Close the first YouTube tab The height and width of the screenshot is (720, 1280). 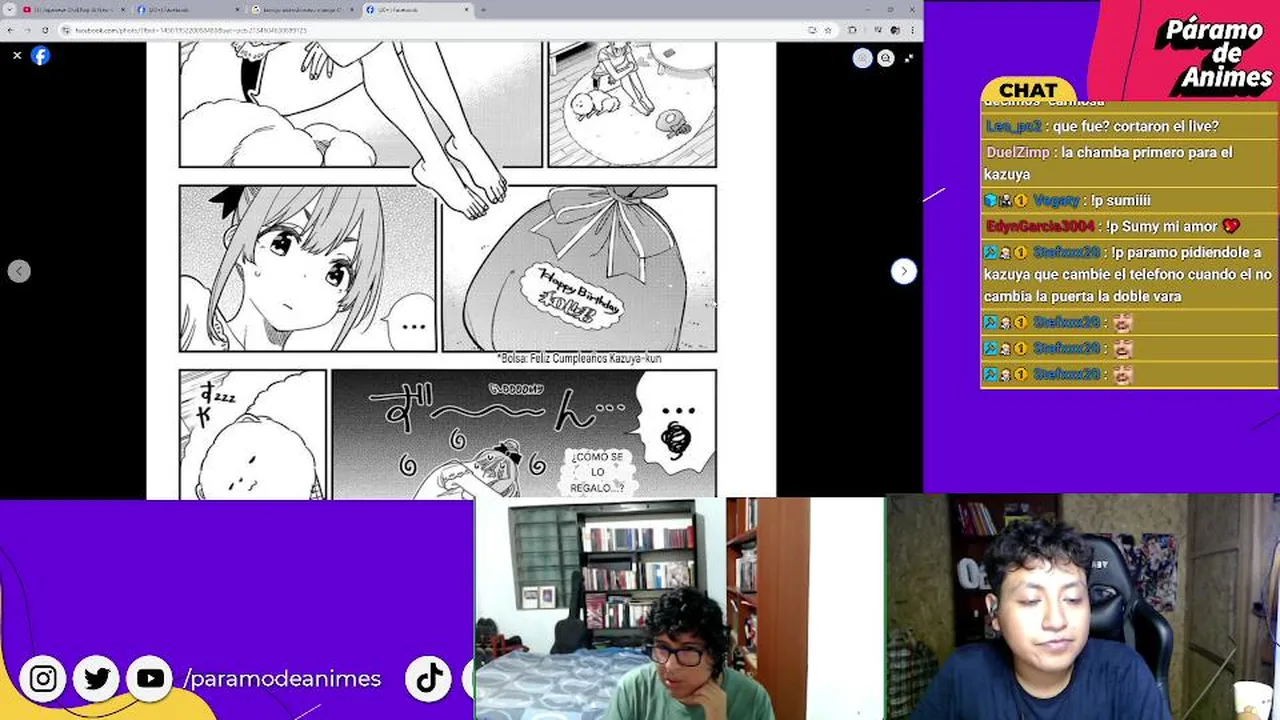tap(123, 10)
